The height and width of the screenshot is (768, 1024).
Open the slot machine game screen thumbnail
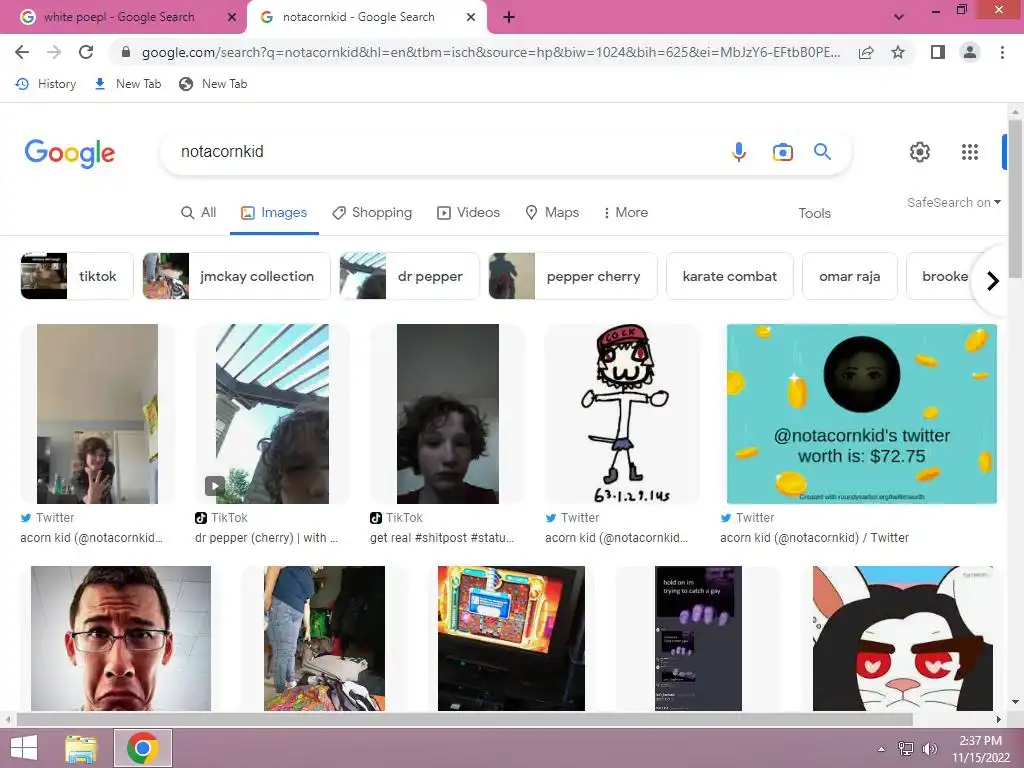(x=511, y=638)
